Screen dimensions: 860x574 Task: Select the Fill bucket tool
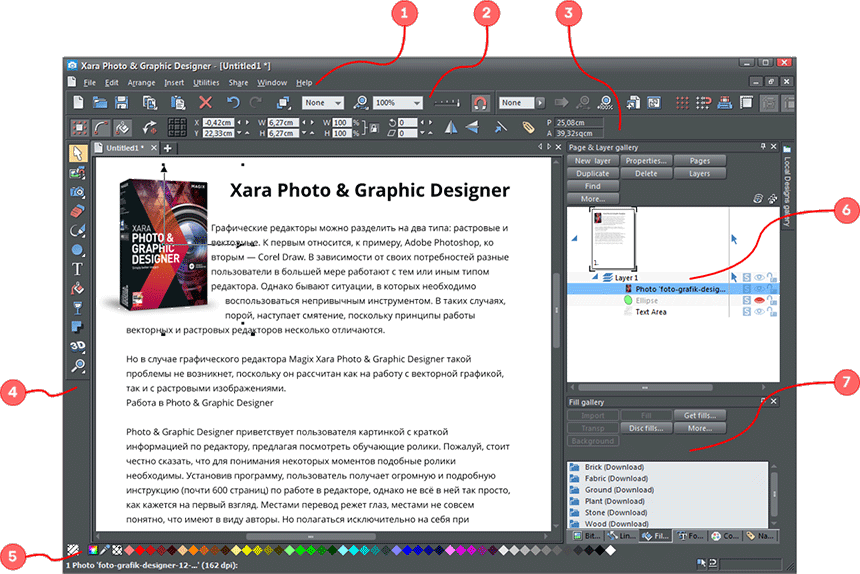(77, 288)
